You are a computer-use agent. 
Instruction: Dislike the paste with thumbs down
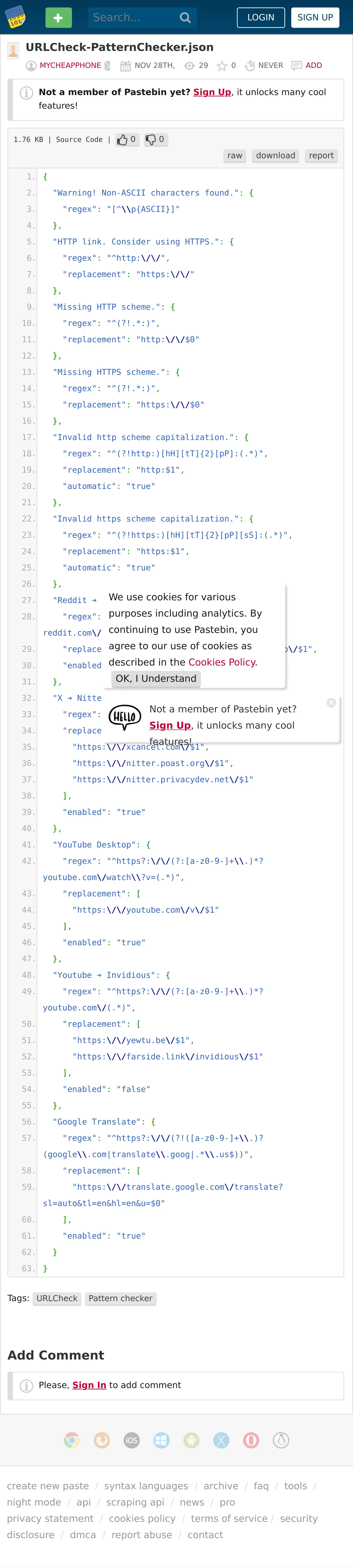point(155,139)
